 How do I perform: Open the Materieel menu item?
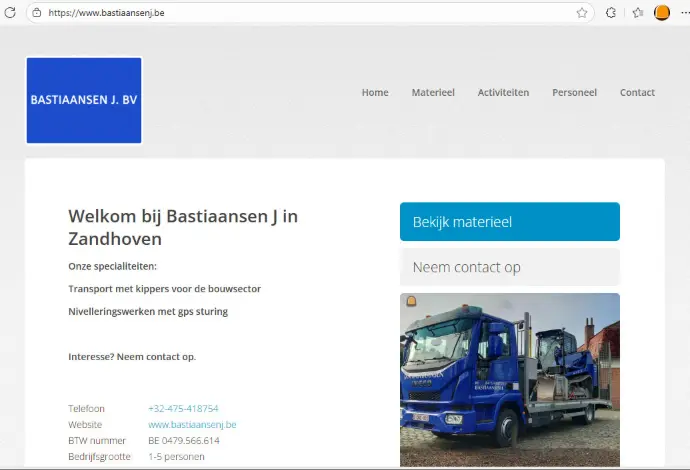tap(433, 93)
